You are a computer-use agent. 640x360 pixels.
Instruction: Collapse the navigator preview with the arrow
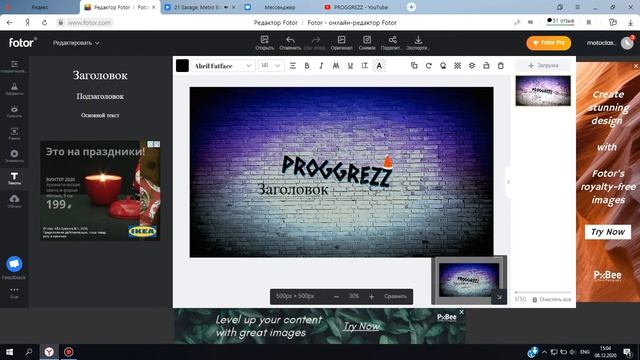499,297
